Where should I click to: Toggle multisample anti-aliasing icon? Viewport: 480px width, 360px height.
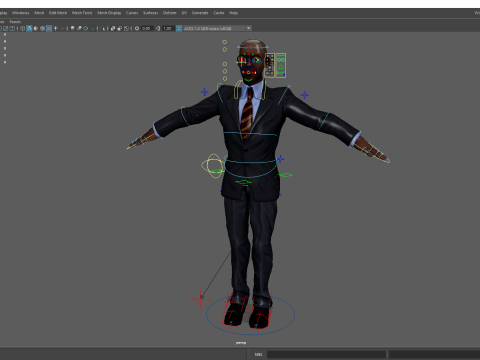click(86, 28)
